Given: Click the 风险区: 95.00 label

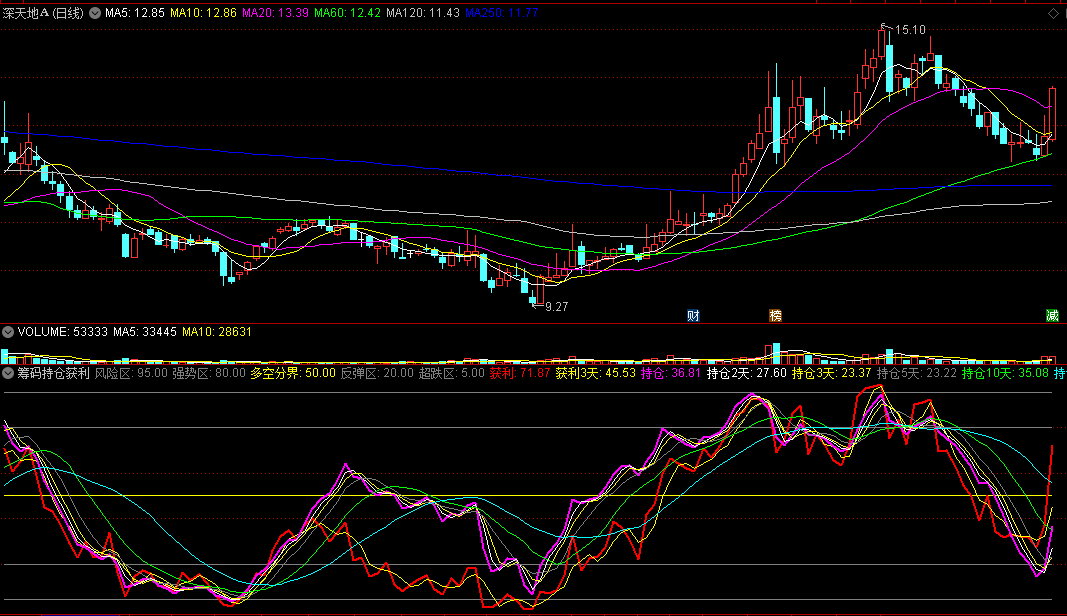Looking at the screenshot, I should (x=131, y=373).
